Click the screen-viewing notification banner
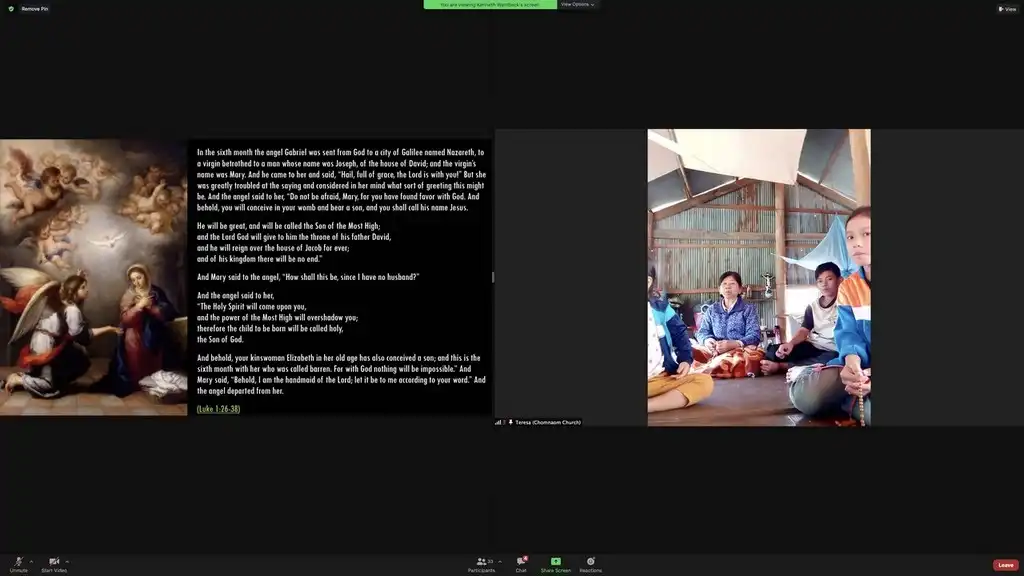 pyautogui.click(x=490, y=5)
